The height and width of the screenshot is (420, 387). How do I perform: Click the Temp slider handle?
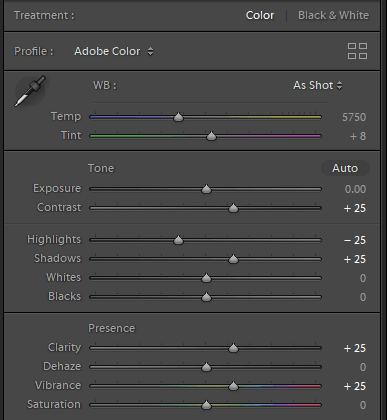(178, 117)
